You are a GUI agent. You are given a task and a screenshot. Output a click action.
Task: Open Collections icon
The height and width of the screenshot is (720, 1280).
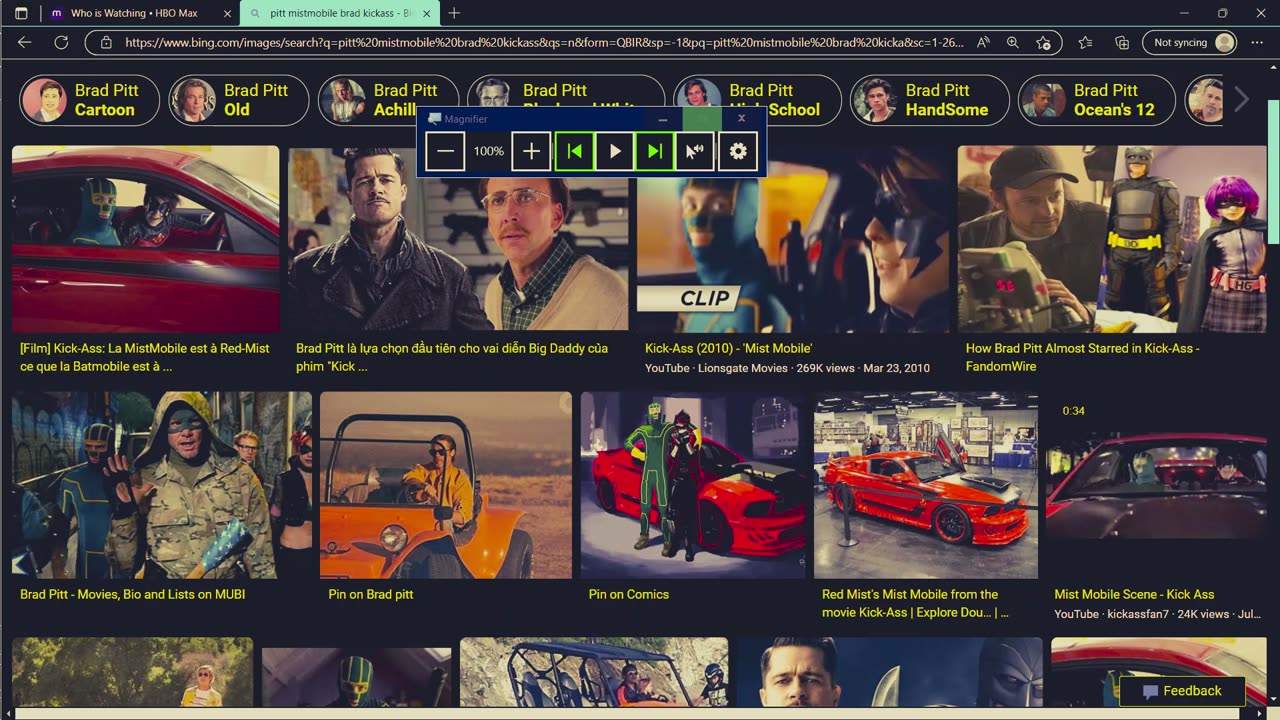tap(1122, 43)
